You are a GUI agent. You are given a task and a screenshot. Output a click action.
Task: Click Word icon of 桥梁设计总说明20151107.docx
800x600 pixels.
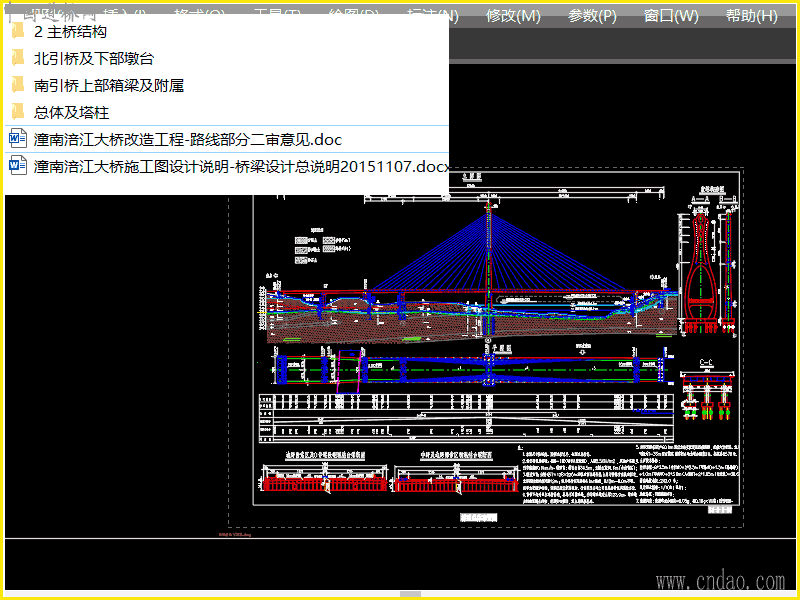click(18, 166)
